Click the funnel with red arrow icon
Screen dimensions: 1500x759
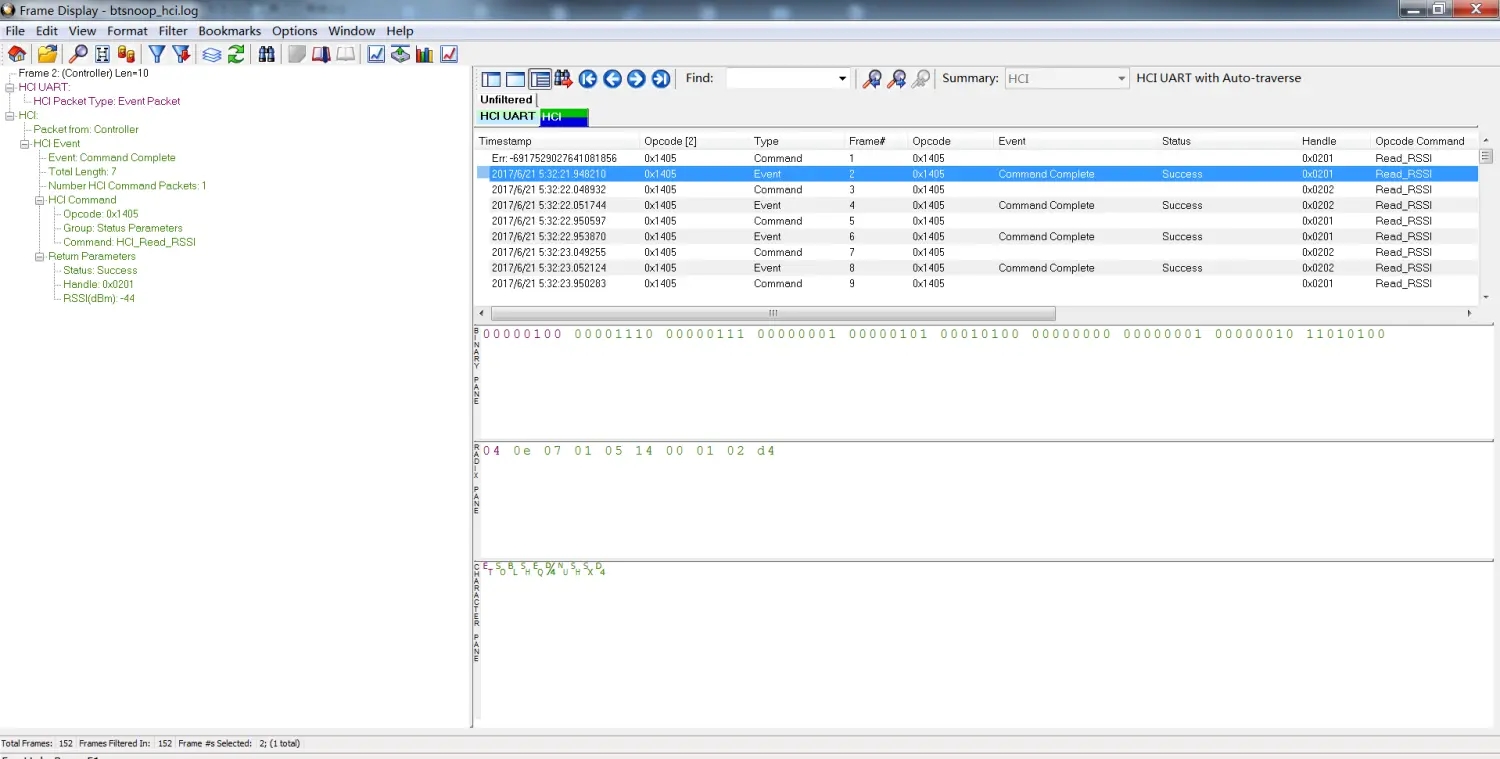181,54
